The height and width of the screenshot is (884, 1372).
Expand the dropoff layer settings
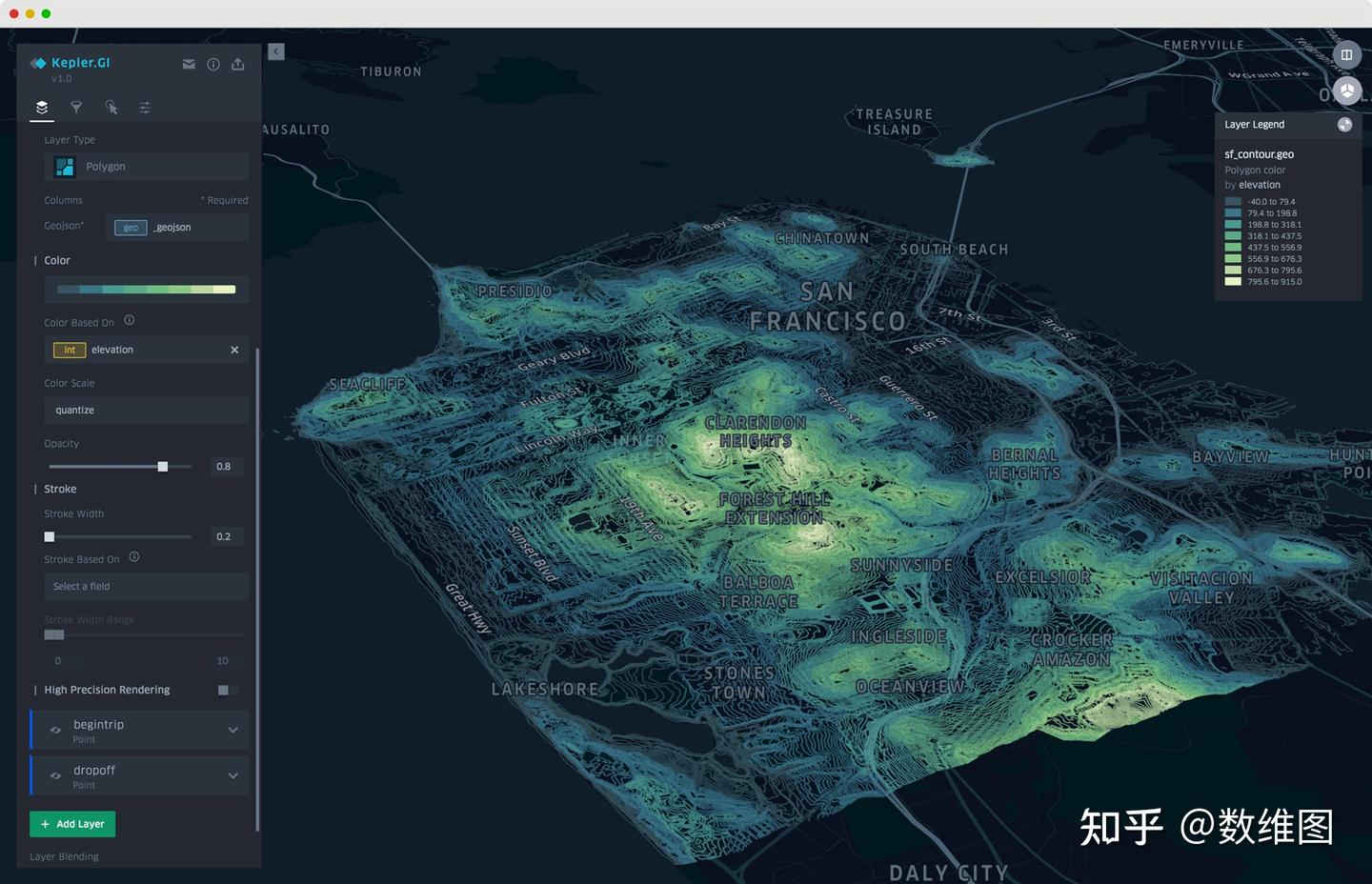coord(232,774)
